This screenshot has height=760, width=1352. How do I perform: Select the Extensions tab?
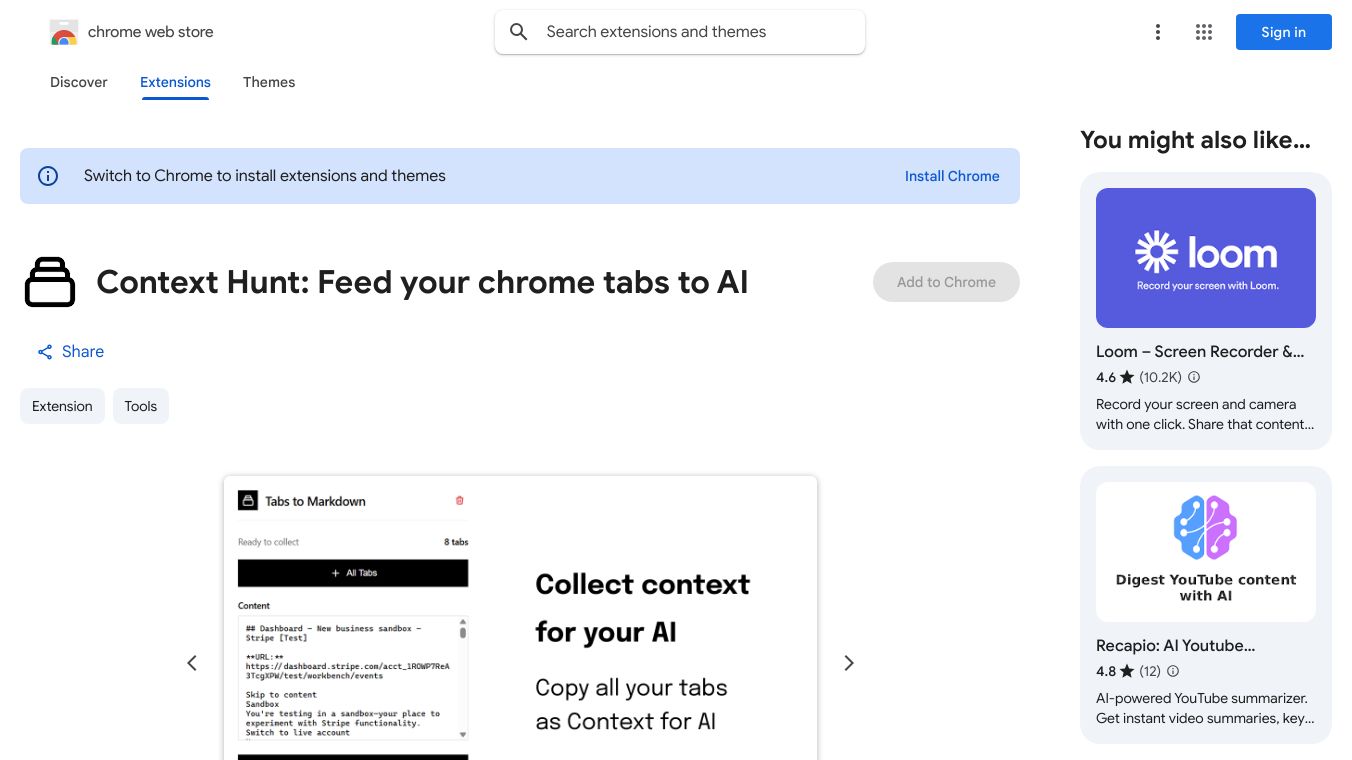[x=175, y=82]
